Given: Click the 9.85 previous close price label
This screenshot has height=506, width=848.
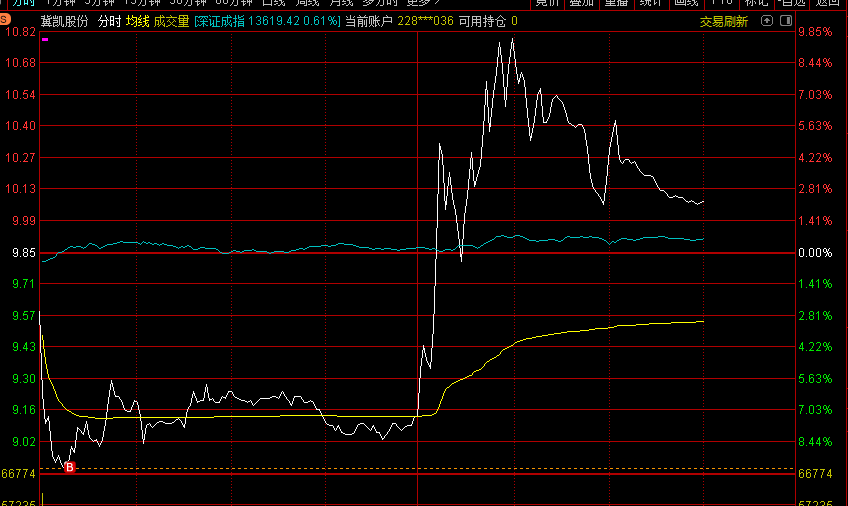Looking at the screenshot, I should (24, 253).
